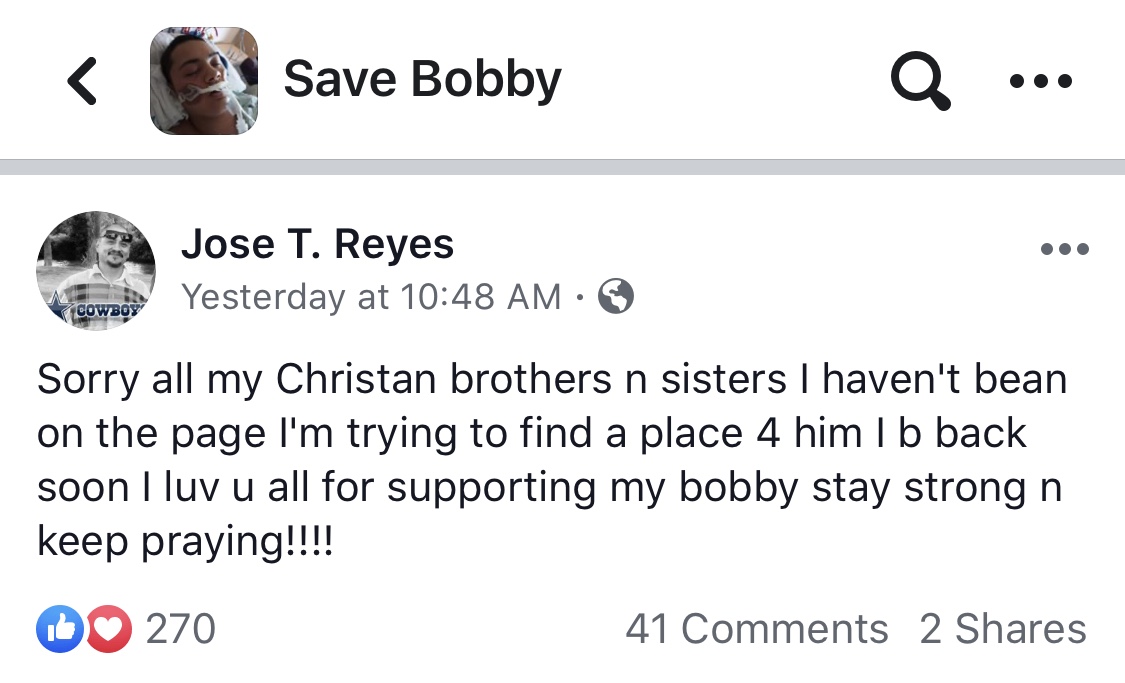View the 2 Shares list
1125x683 pixels.
click(1003, 629)
